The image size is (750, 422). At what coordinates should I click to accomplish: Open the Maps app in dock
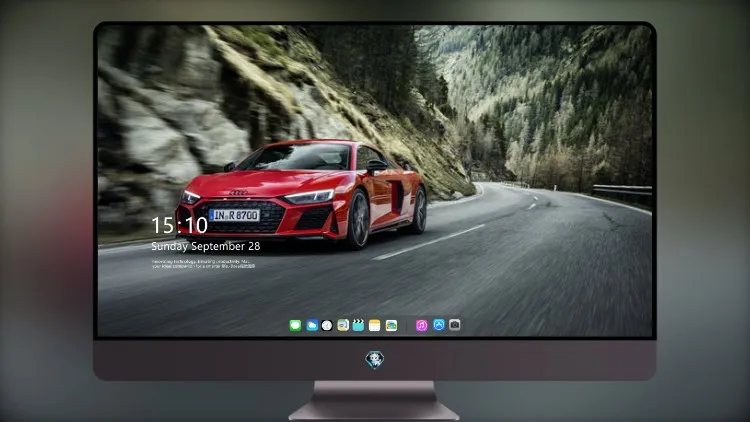[343, 325]
